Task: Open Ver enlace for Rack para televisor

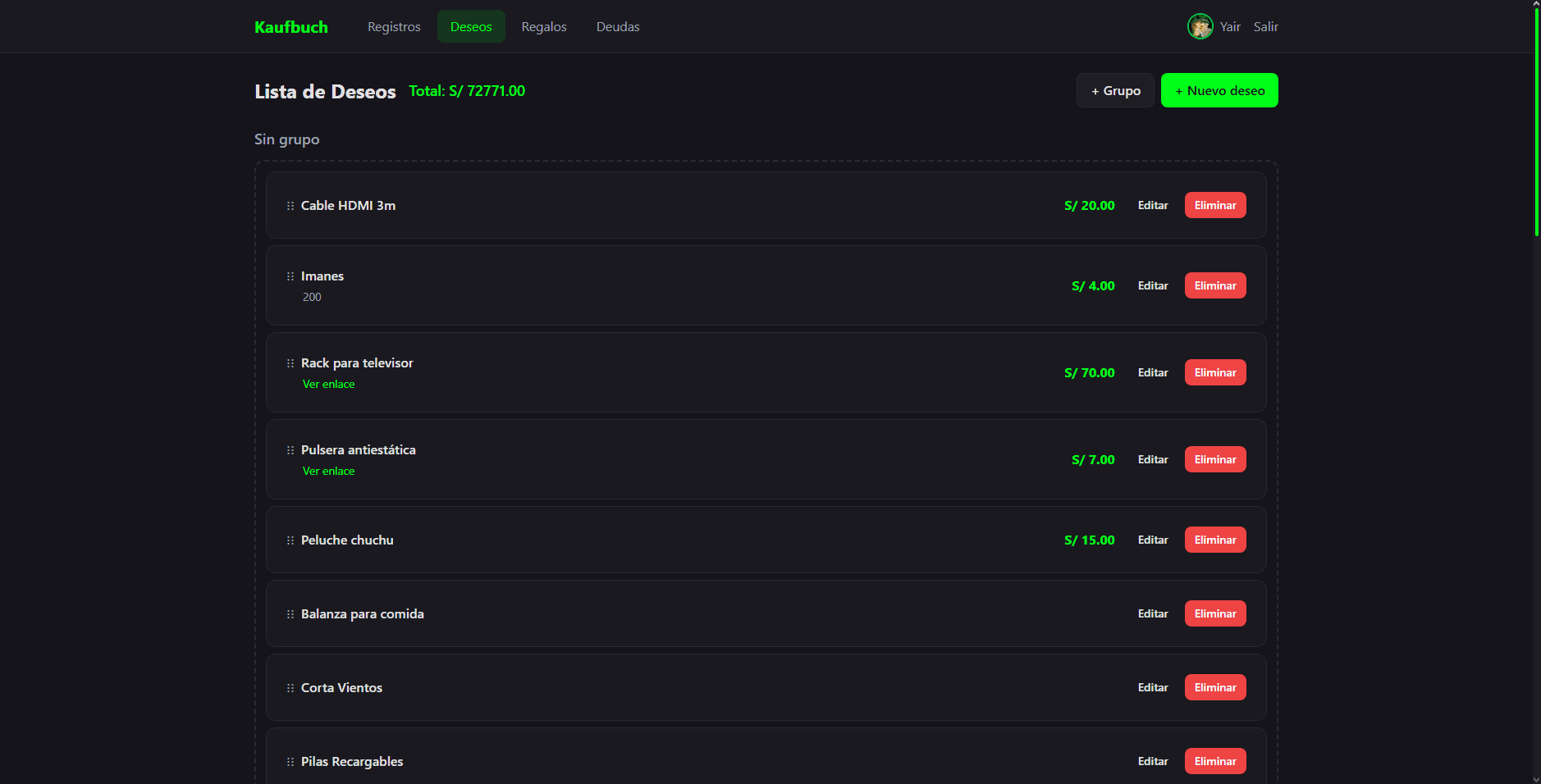Action: 328,384
